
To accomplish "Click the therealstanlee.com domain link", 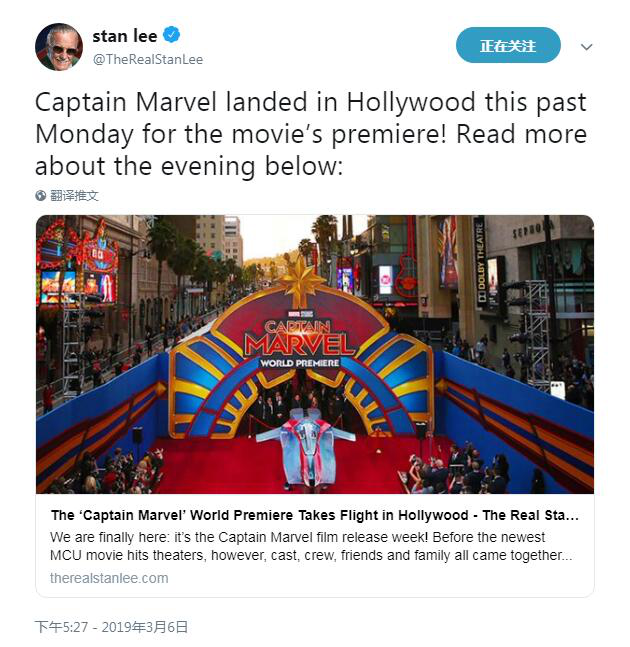I will point(109,578).
